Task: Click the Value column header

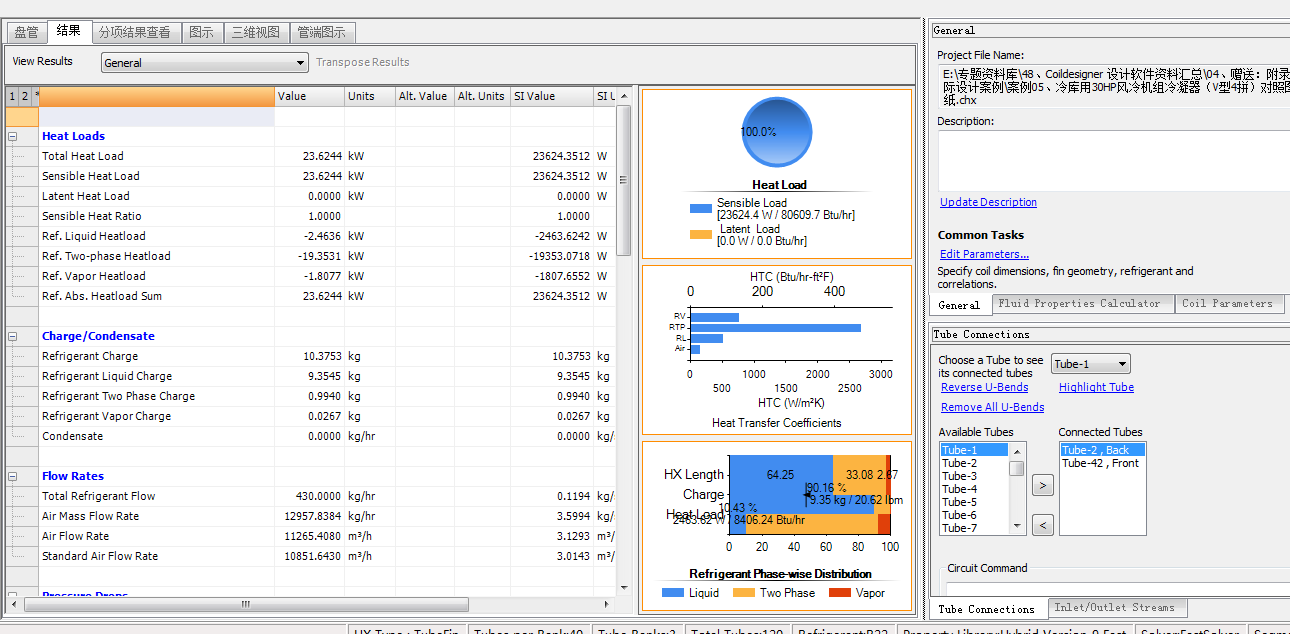Action: click(309, 96)
